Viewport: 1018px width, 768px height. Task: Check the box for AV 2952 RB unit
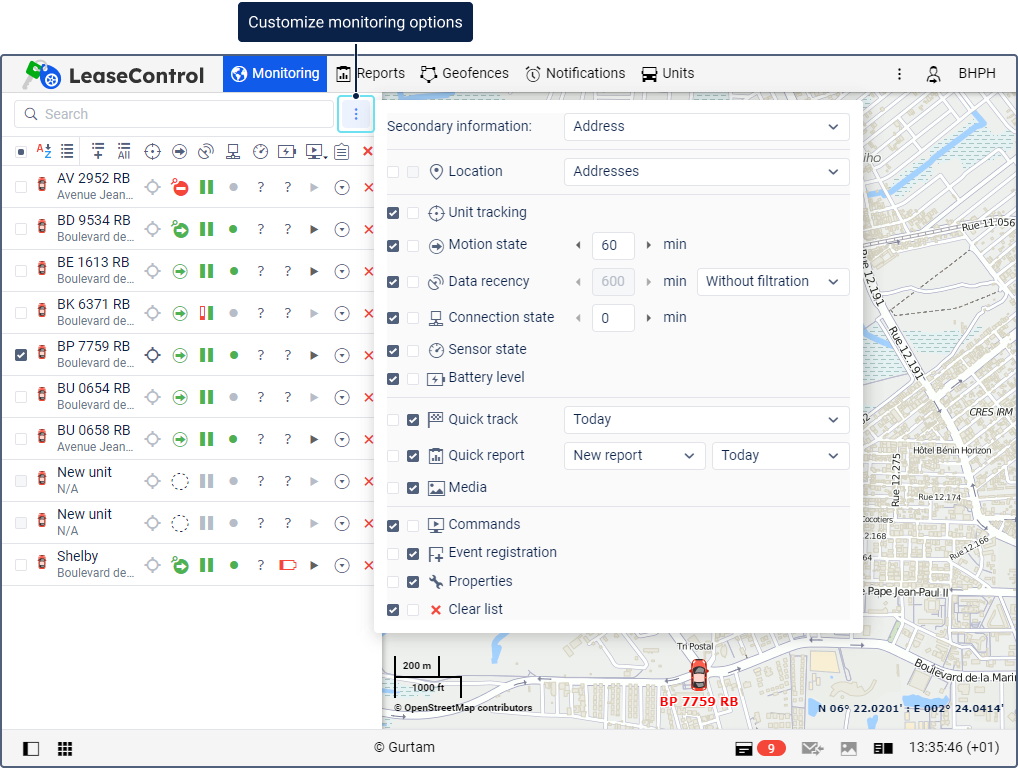pyautogui.click(x=21, y=187)
